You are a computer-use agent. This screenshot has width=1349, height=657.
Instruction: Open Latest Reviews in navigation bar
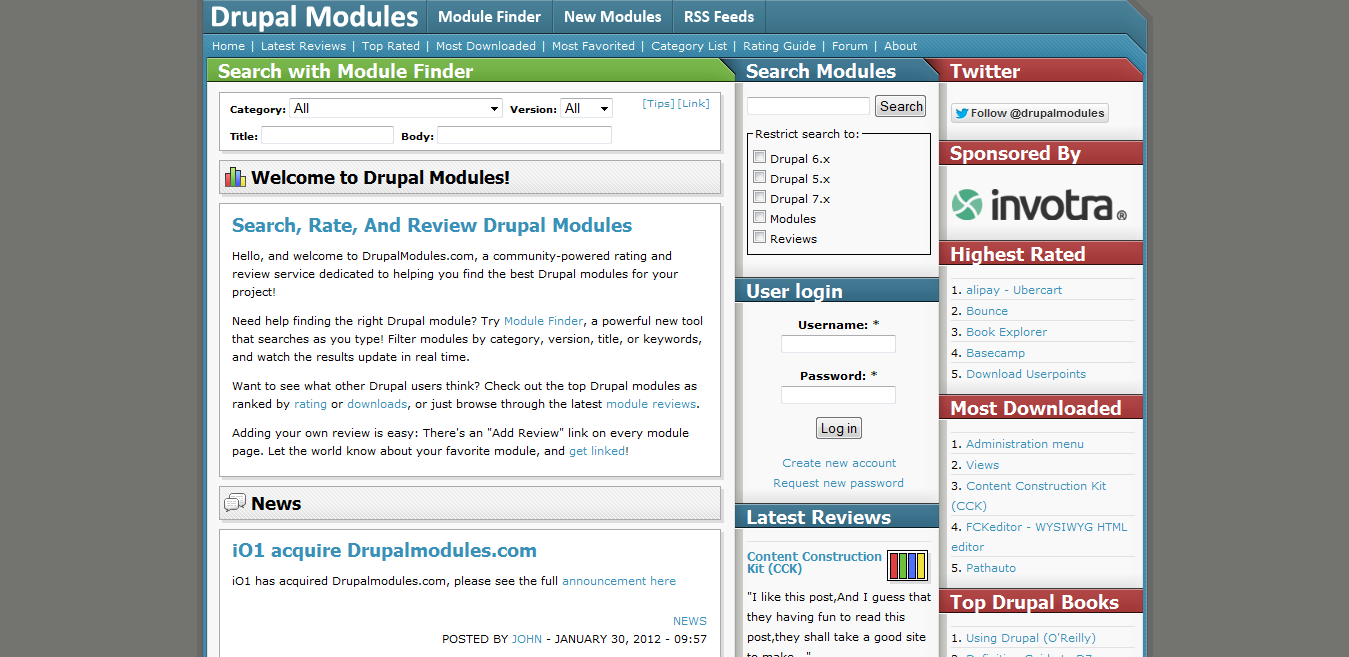[x=303, y=46]
